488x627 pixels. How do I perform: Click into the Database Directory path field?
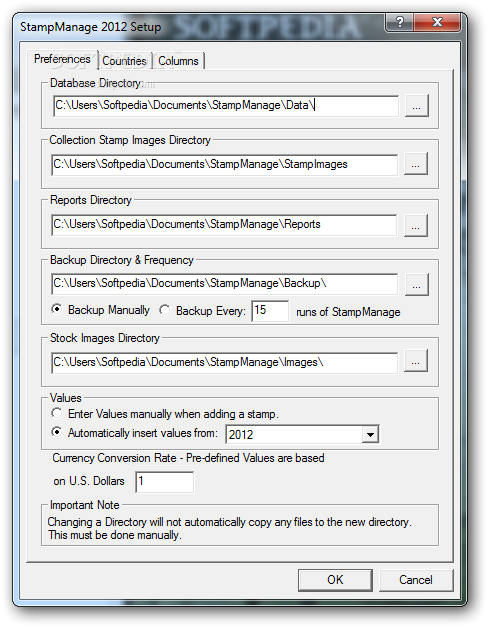(x=226, y=106)
